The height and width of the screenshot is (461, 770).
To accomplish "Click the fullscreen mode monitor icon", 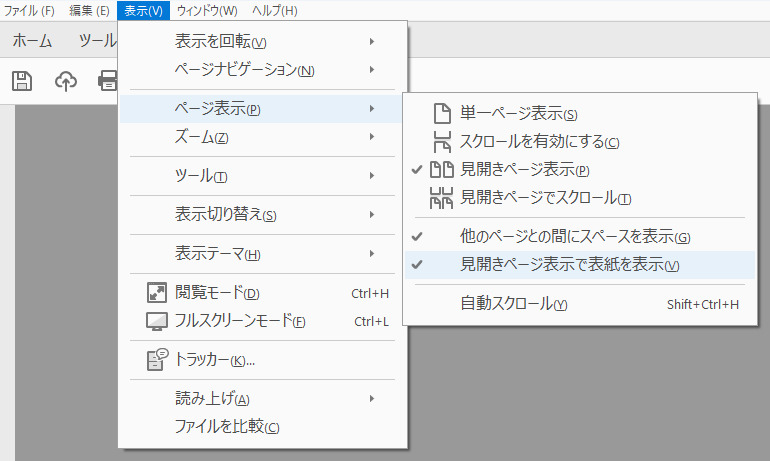I will pyautogui.click(x=157, y=321).
